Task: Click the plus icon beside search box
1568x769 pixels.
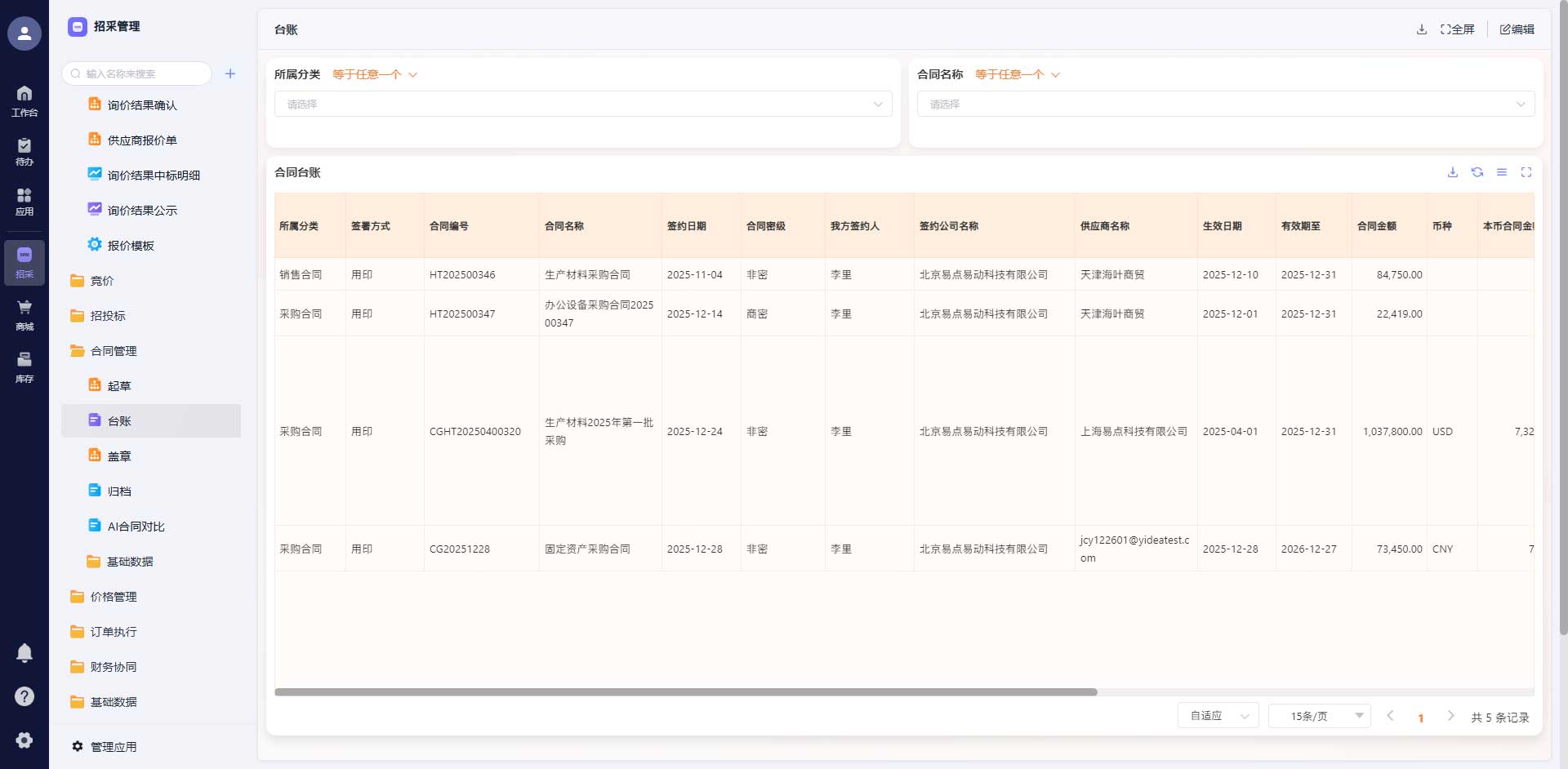Action: [230, 73]
